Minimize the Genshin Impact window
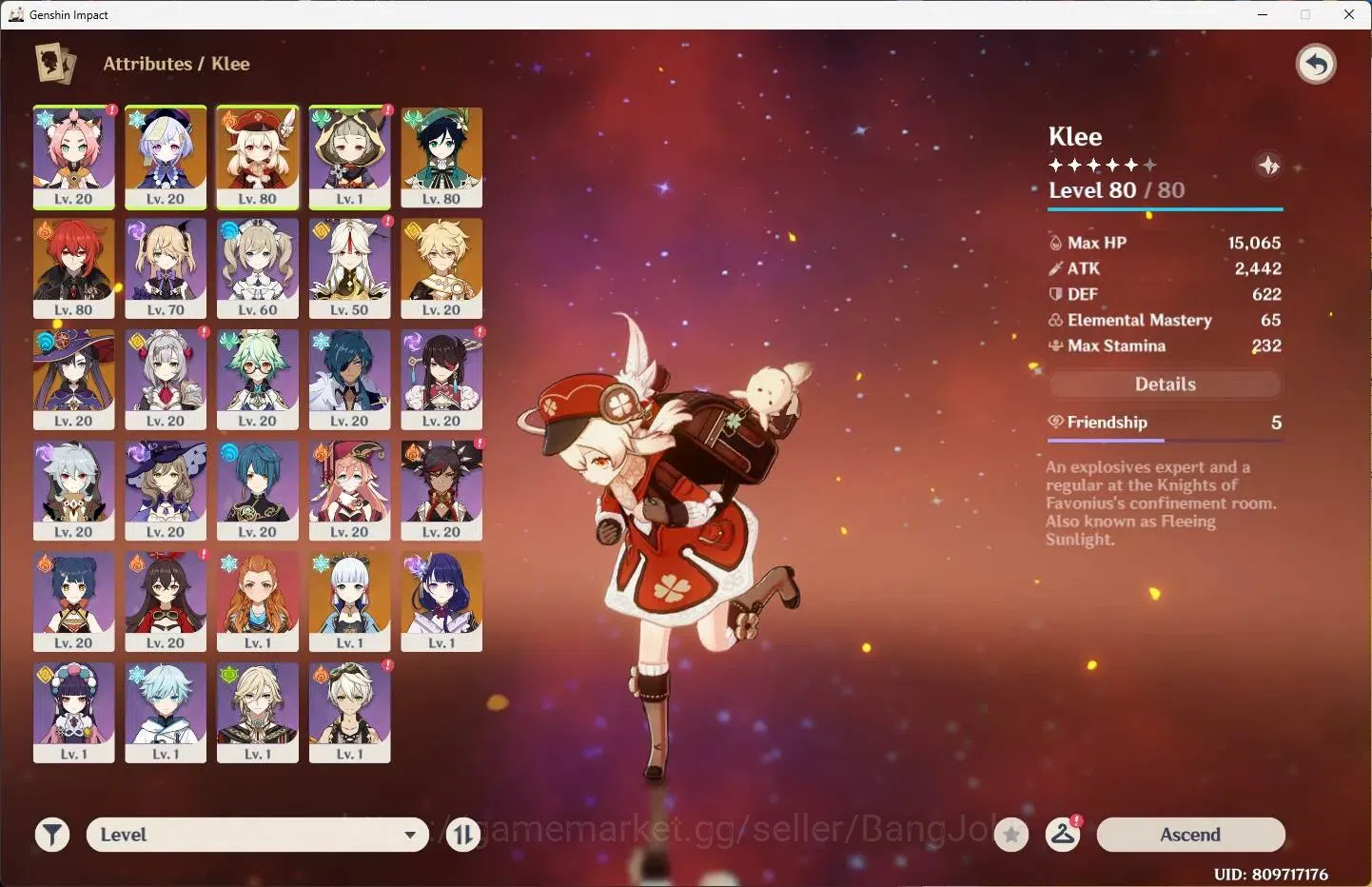This screenshot has height=887, width=1372. pos(1263,14)
